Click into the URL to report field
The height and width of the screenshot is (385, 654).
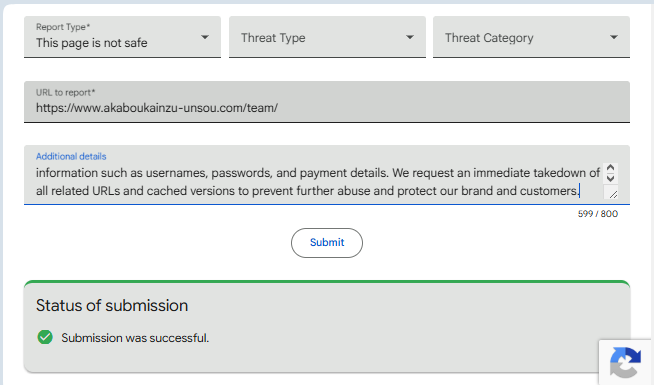pyautogui.click(x=327, y=102)
